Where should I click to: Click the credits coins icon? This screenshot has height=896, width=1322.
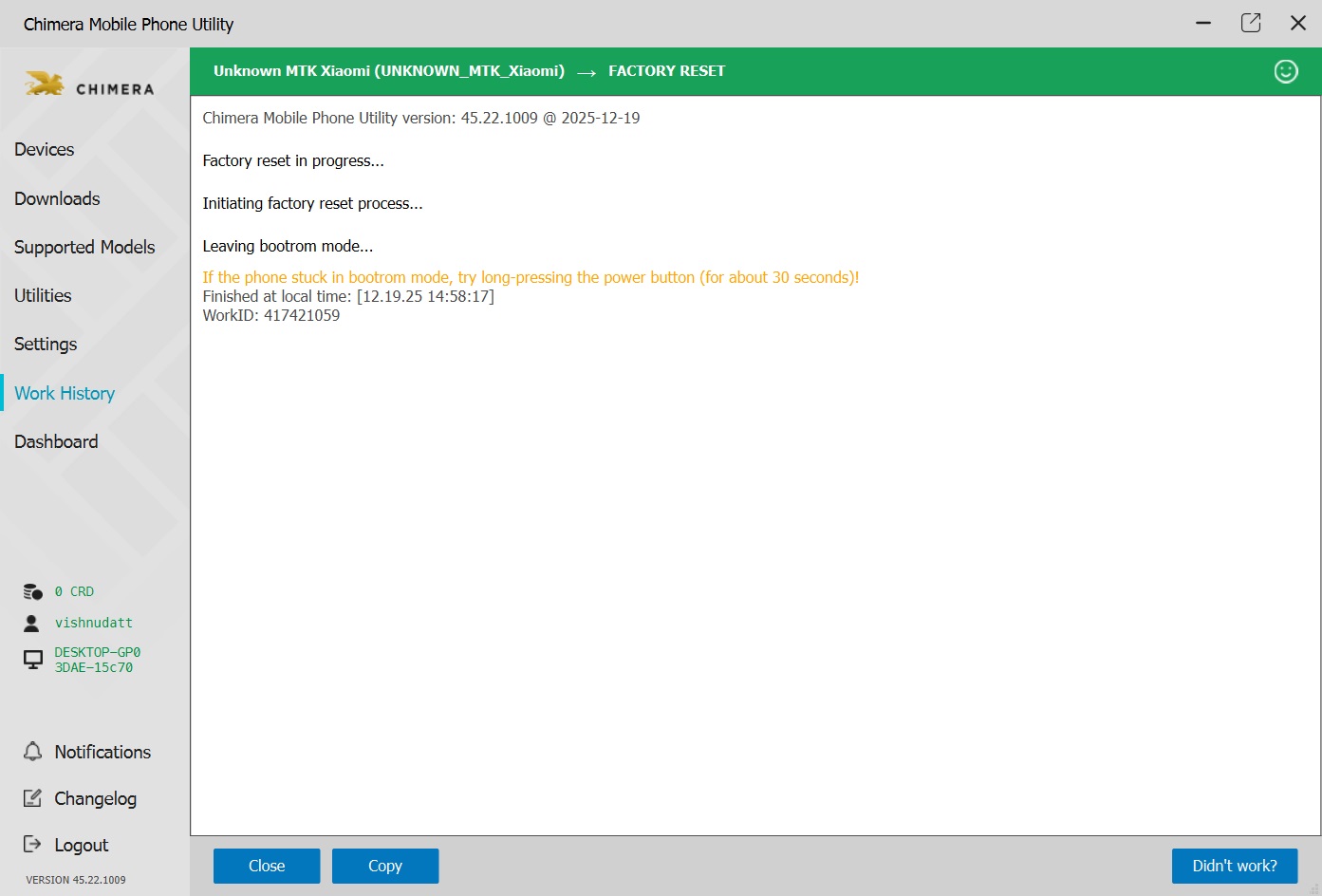[x=32, y=591]
